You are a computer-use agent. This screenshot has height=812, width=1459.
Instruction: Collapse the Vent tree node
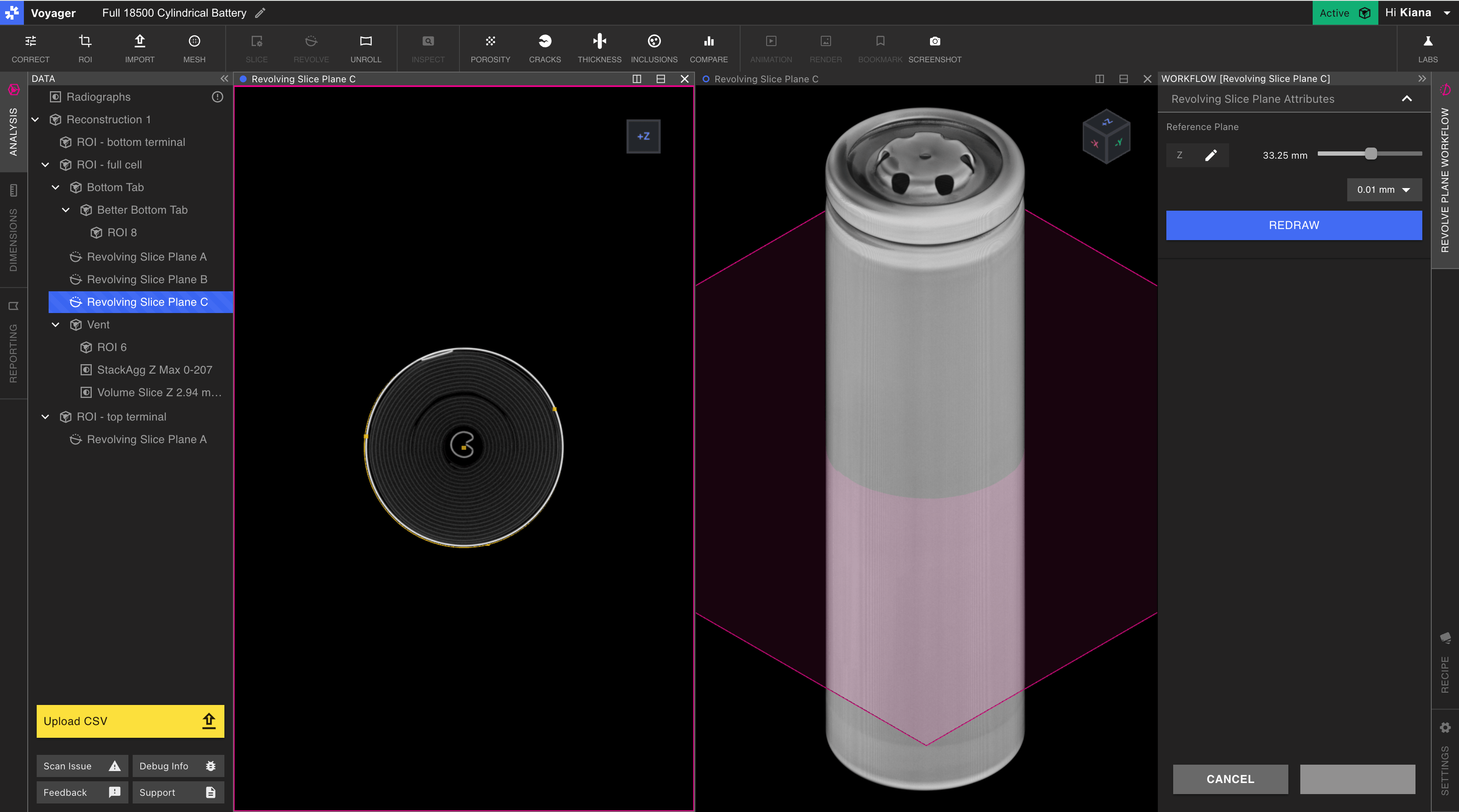[x=55, y=325]
